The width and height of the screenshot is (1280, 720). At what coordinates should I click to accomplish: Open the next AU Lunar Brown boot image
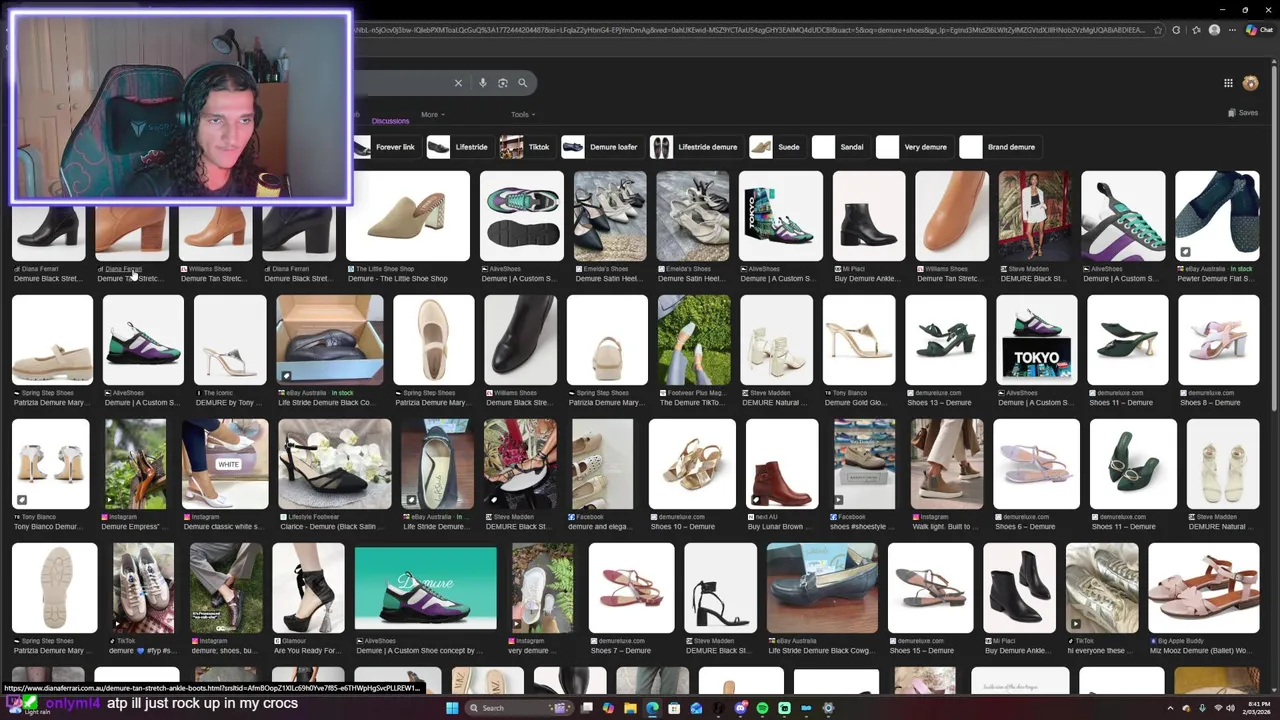[x=782, y=464]
